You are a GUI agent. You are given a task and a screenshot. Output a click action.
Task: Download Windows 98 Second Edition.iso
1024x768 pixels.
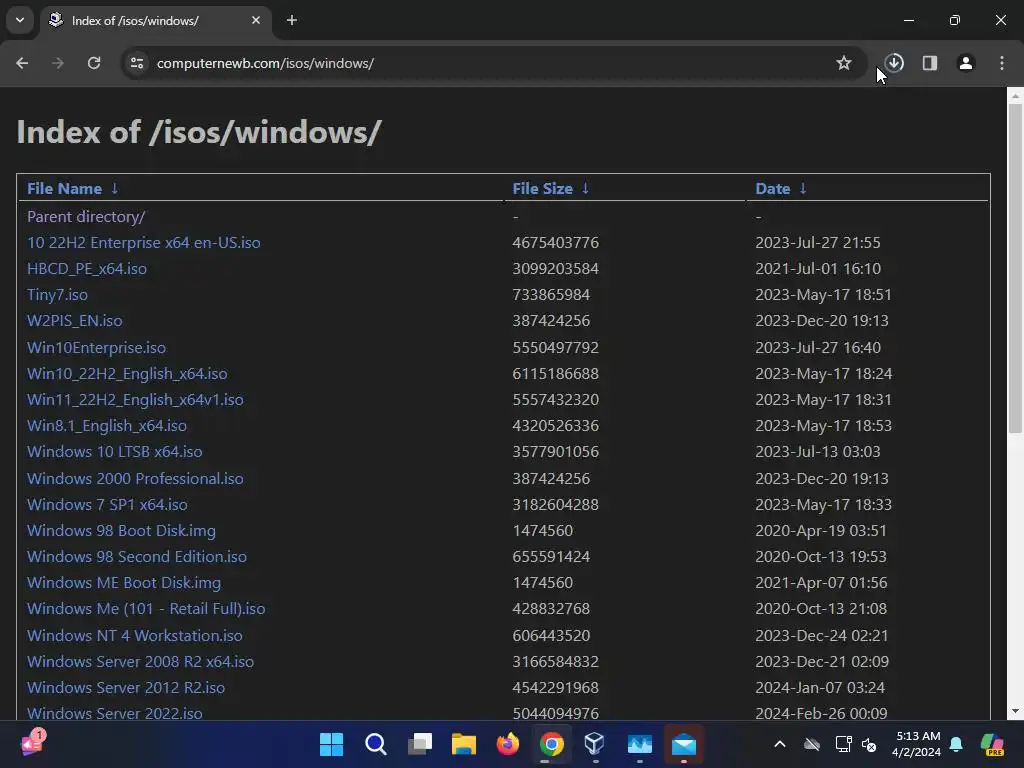click(x=136, y=556)
